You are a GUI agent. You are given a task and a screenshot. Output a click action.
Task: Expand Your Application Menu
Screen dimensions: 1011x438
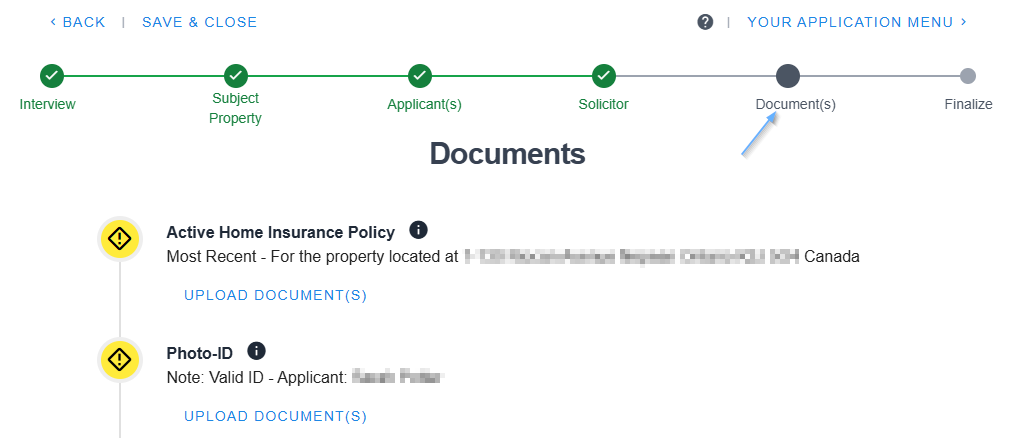[857, 22]
